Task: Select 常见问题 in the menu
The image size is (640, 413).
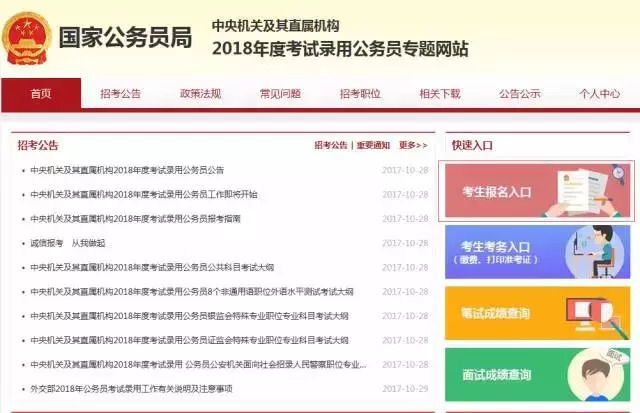Action: click(x=280, y=94)
